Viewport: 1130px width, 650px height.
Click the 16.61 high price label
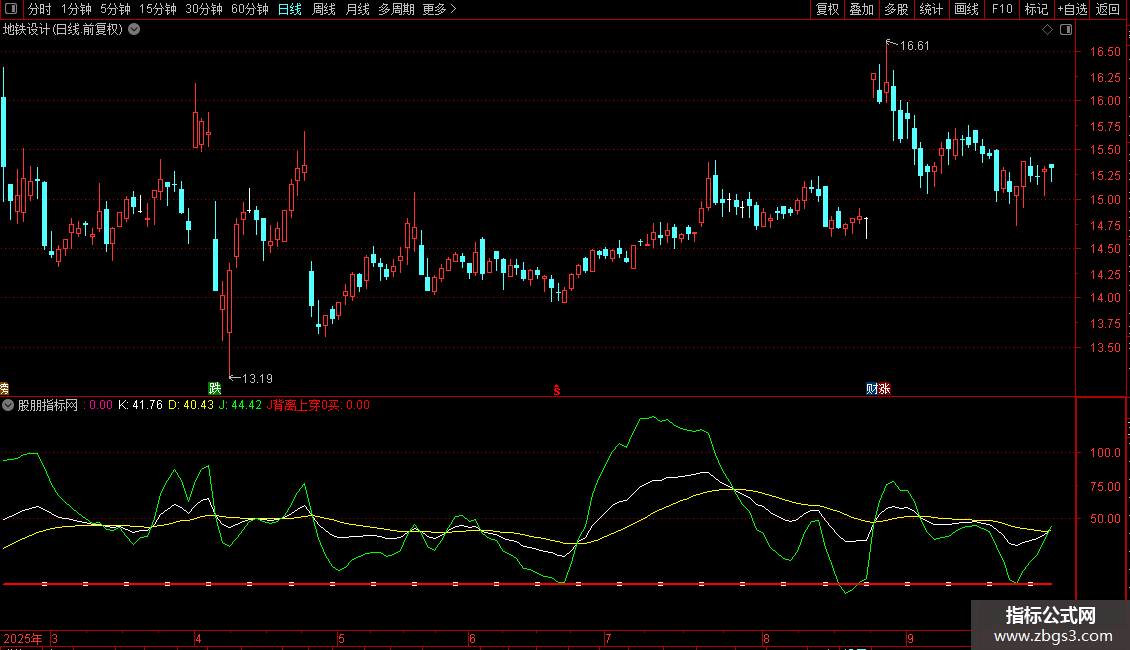click(915, 46)
